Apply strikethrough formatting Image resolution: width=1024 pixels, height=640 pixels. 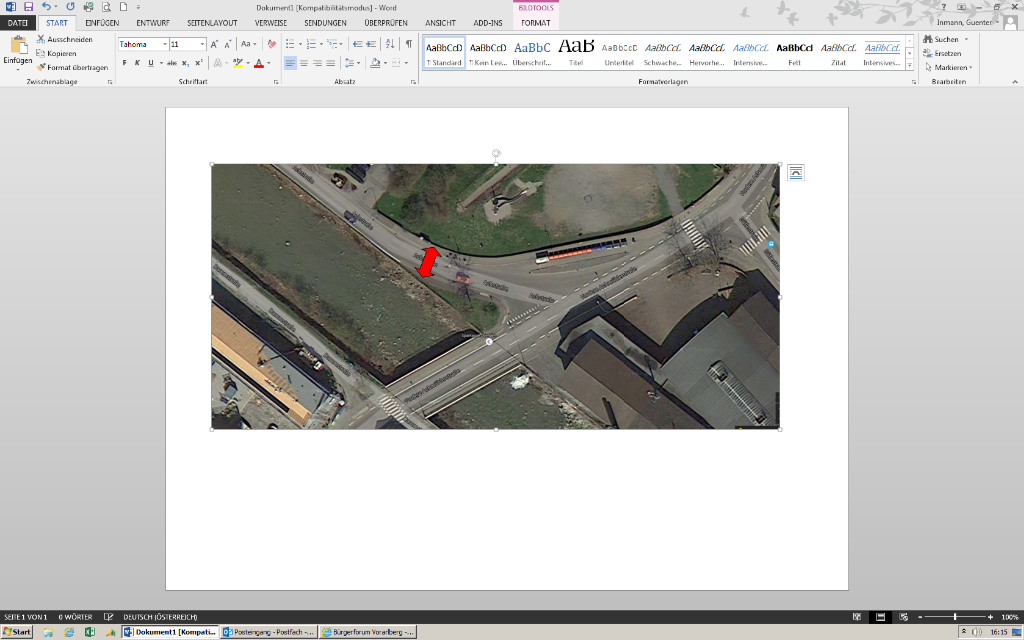(x=172, y=63)
